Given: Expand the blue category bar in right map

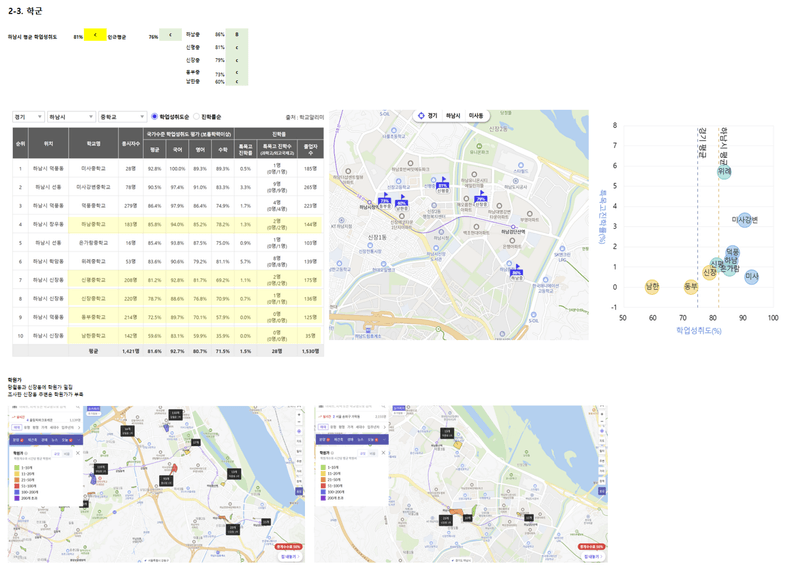Looking at the screenshot, I should [384, 440].
